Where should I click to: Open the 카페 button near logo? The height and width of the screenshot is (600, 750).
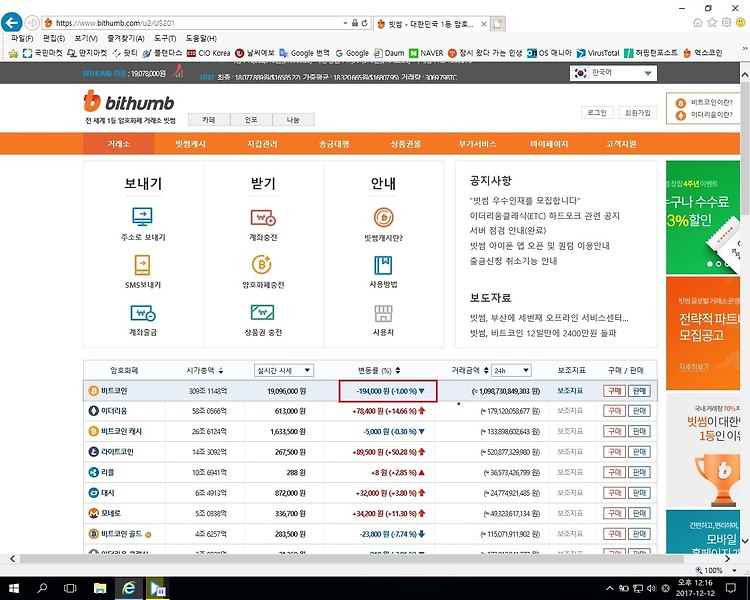click(209, 120)
